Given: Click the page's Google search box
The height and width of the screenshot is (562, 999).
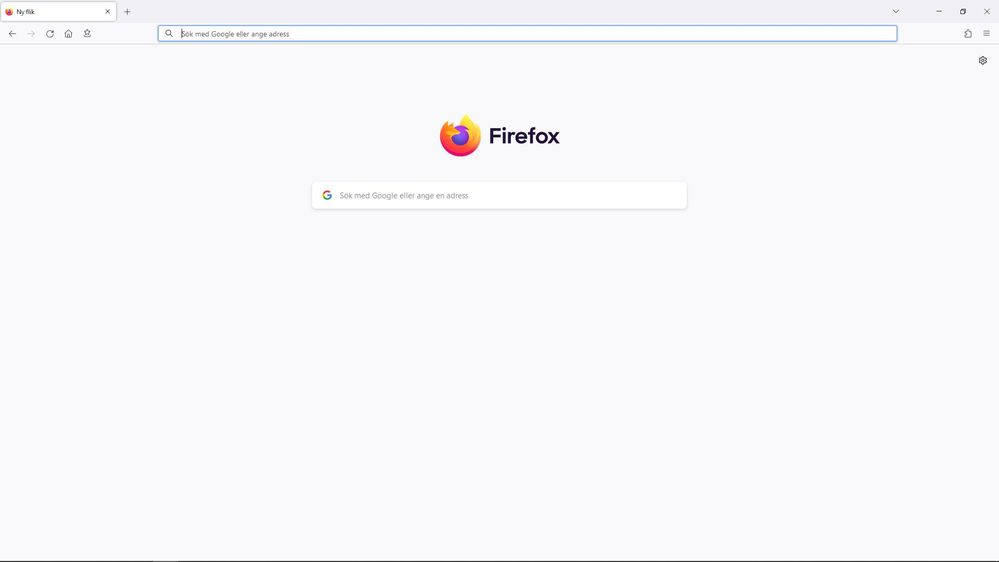Looking at the screenshot, I should (500, 196).
